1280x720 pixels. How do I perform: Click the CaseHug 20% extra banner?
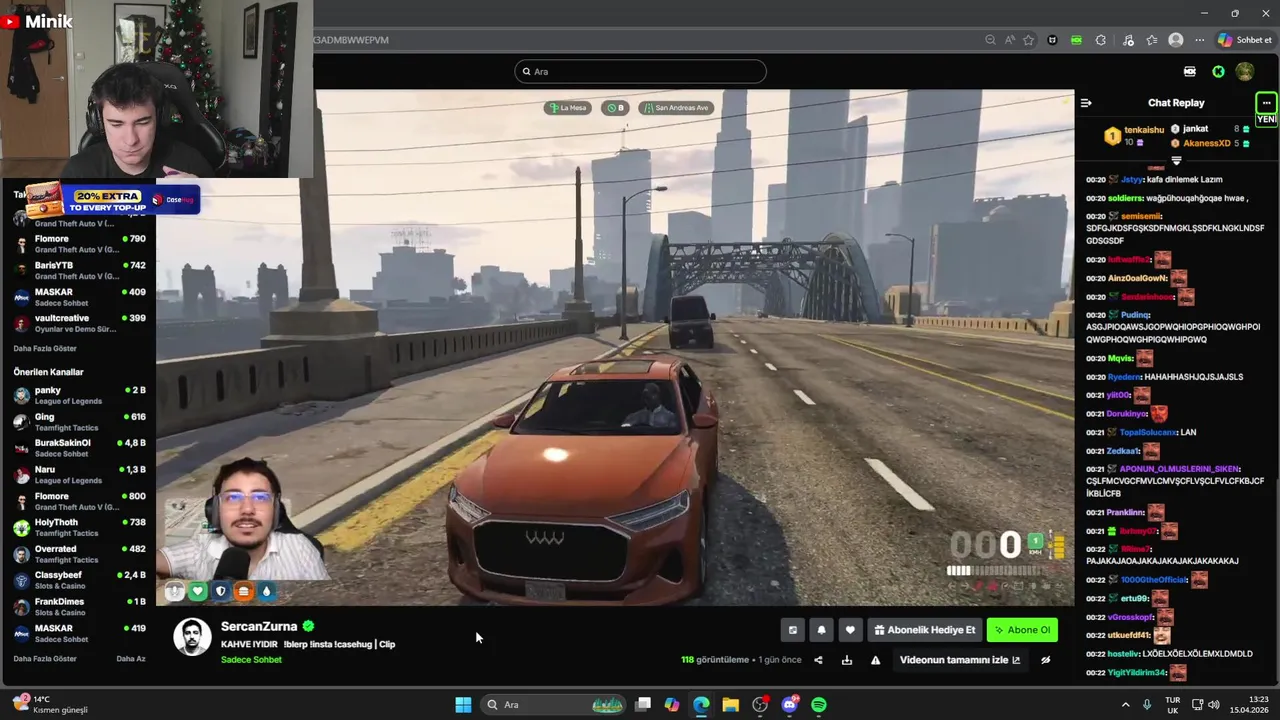112,200
